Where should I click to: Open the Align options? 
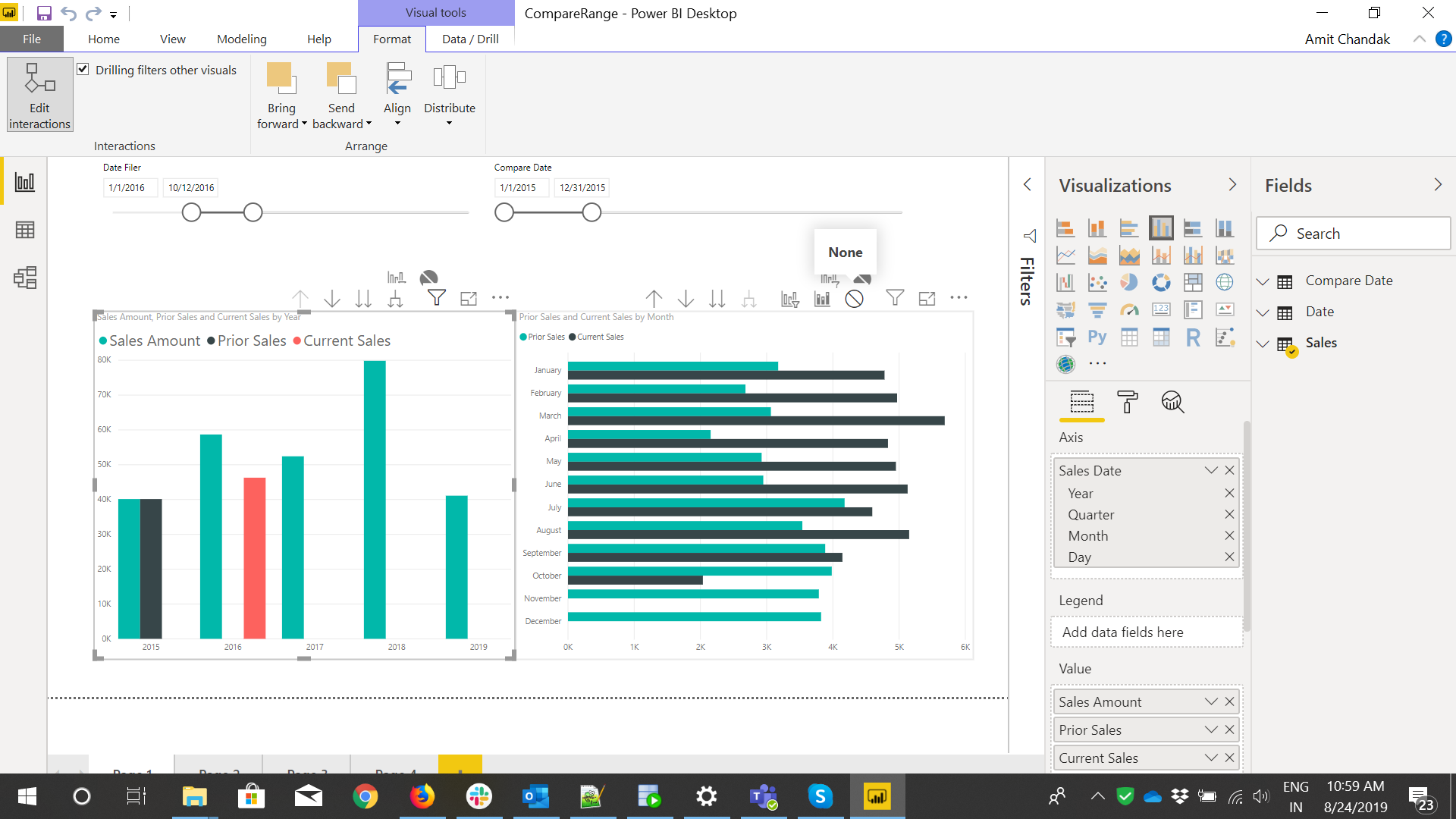[x=397, y=95]
